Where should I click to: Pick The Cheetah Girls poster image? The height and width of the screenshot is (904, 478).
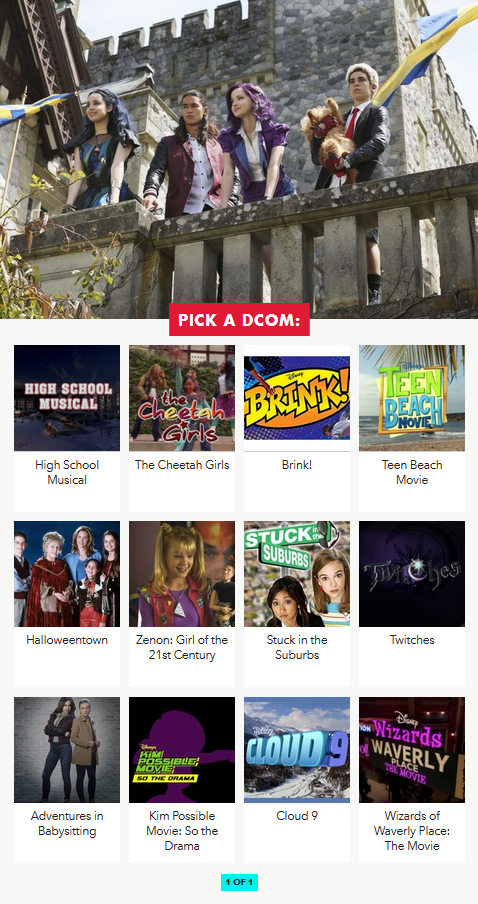coord(182,398)
